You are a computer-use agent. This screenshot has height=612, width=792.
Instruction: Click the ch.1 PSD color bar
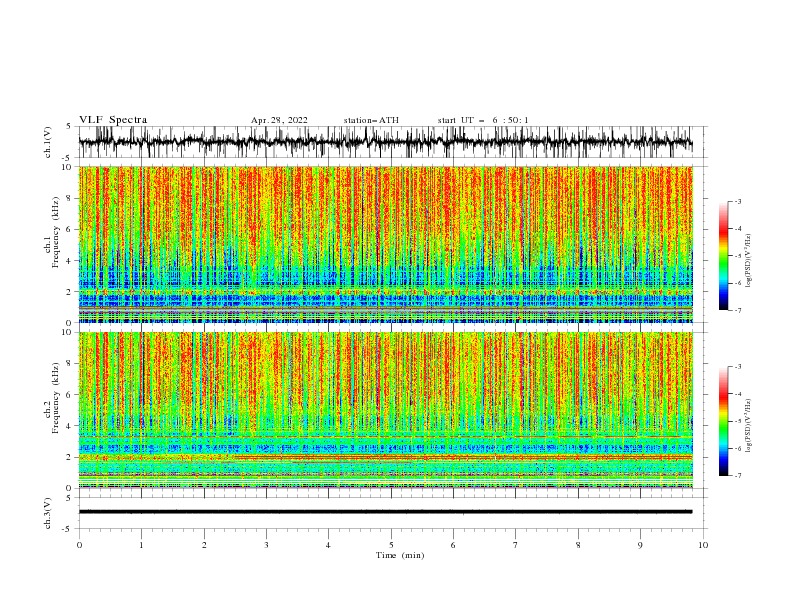pos(723,256)
